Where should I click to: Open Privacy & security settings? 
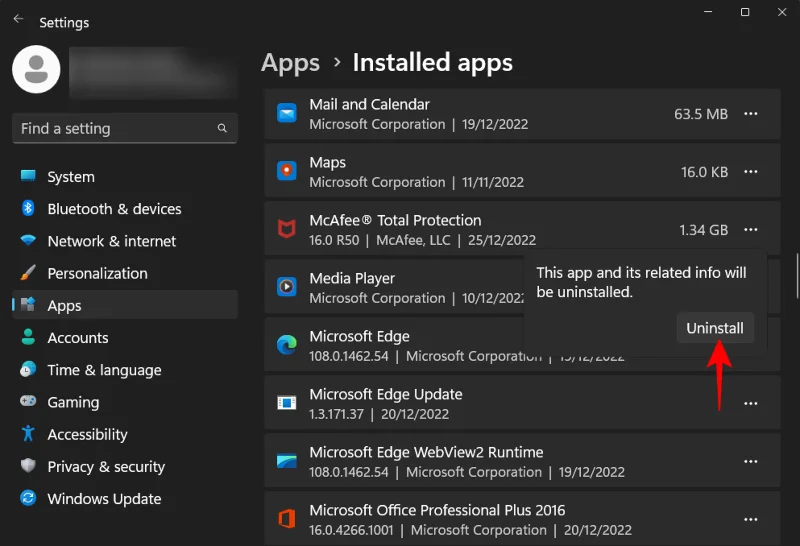(125, 466)
